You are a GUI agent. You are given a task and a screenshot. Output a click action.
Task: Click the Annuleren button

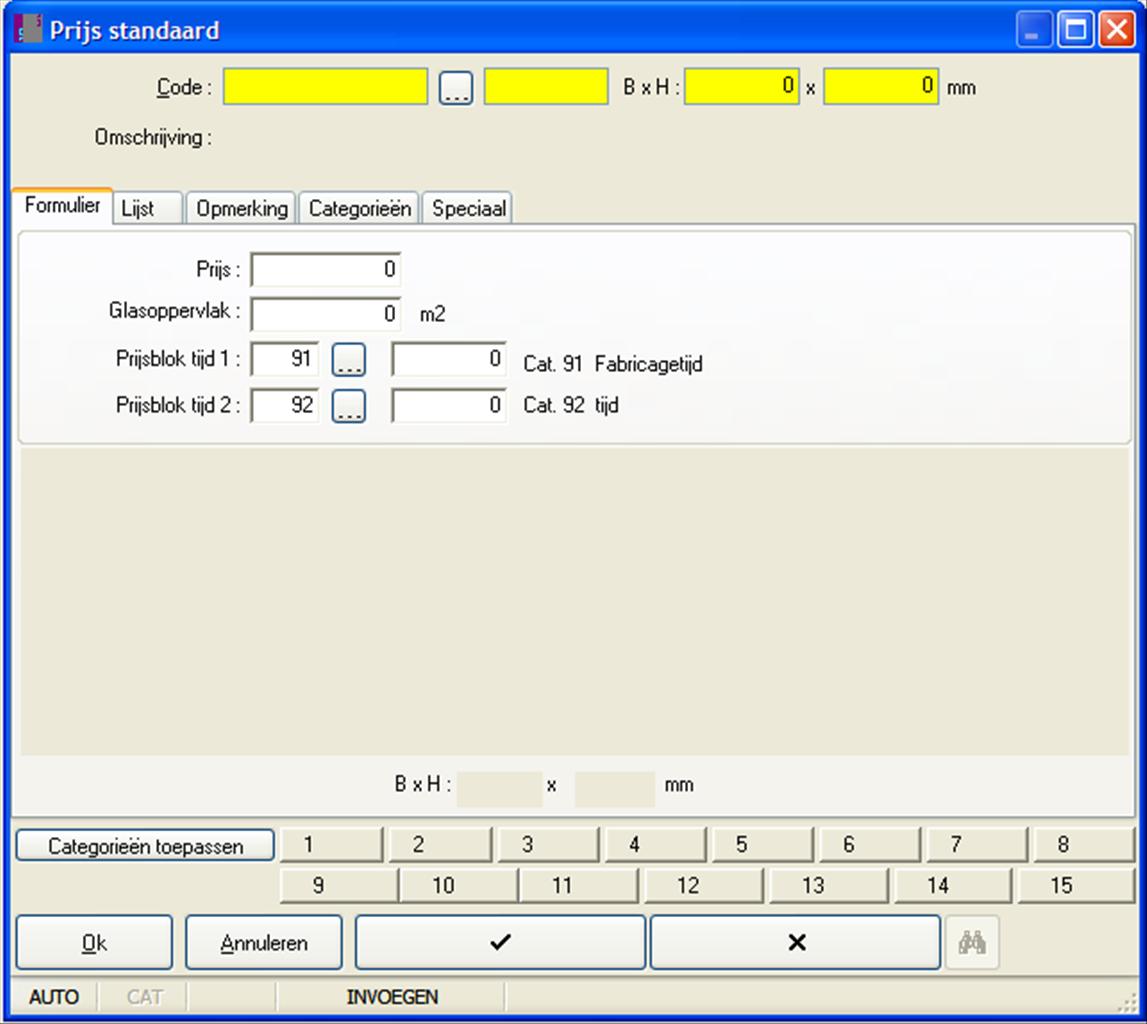264,942
